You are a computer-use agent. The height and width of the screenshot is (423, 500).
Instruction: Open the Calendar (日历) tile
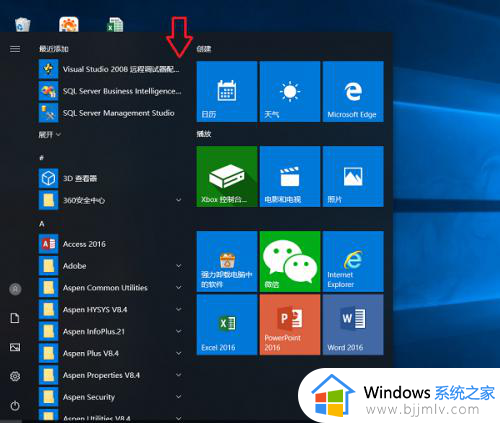pos(227,92)
